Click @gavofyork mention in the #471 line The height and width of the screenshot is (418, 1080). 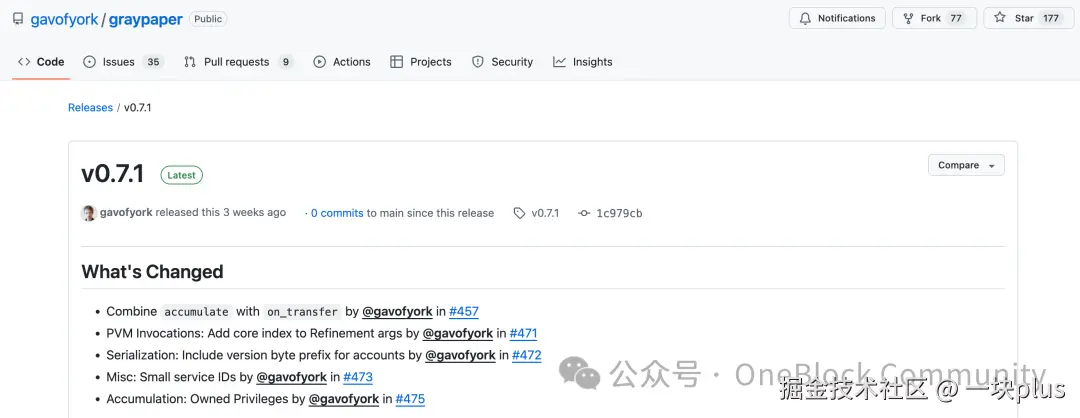coord(458,334)
